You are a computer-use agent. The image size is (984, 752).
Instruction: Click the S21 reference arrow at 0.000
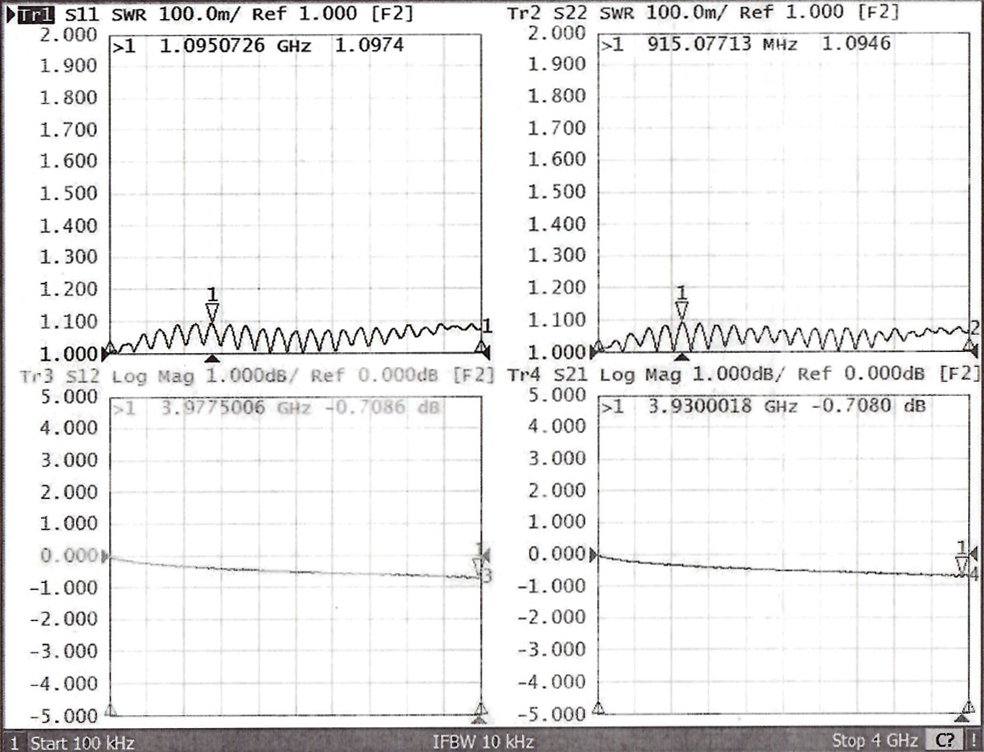click(x=596, y=554)
